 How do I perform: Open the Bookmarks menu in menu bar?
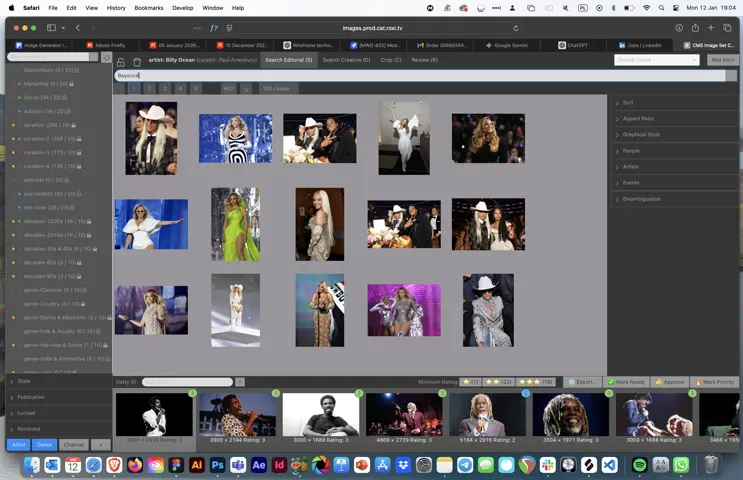tap(148, 7)
